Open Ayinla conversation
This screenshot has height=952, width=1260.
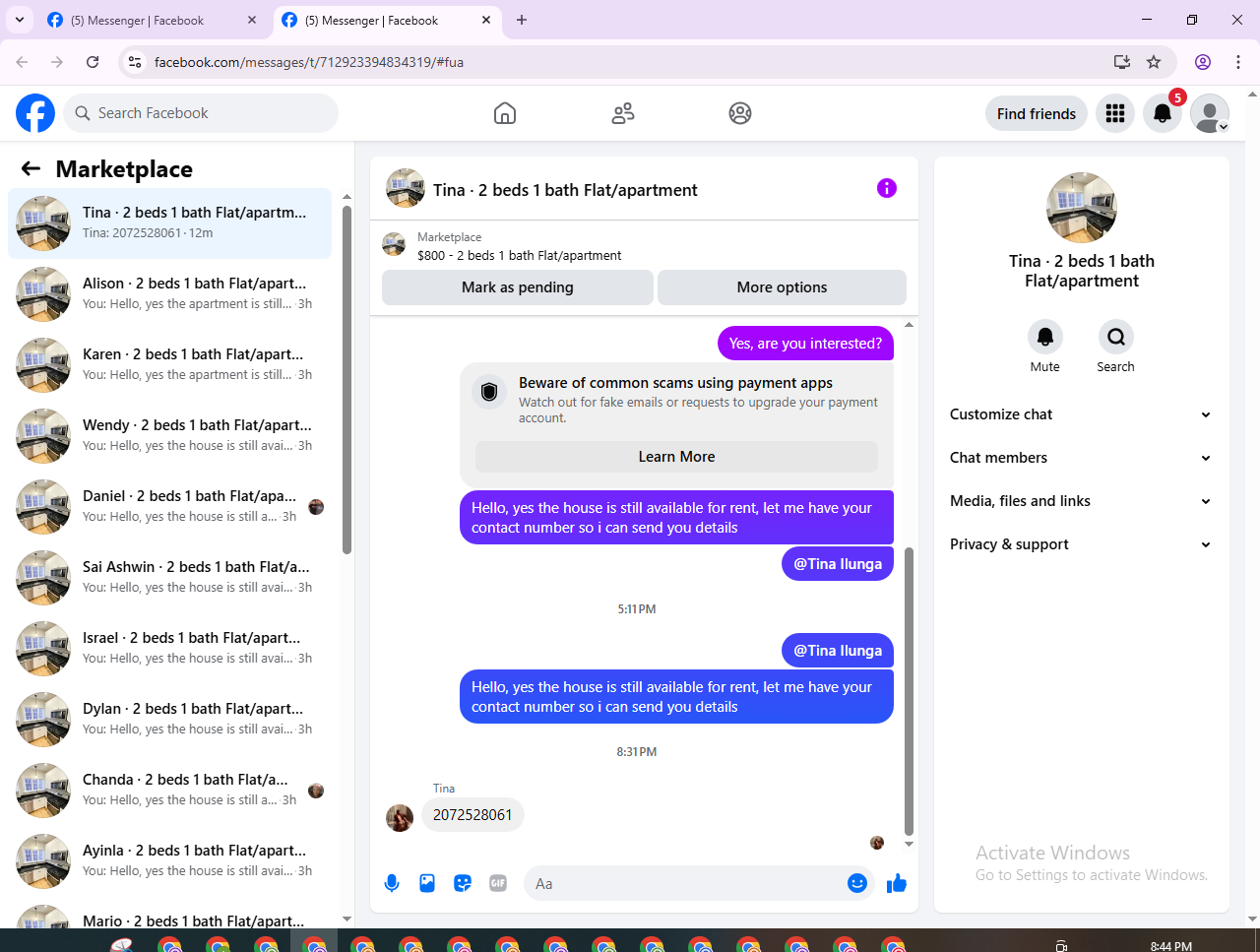point(170,861)
